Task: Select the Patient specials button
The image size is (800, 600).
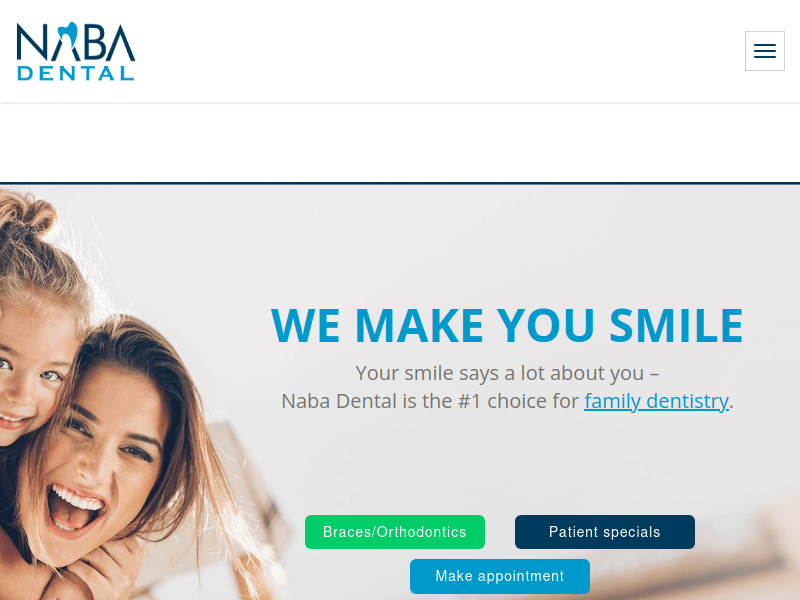Action: click(605, 532)
